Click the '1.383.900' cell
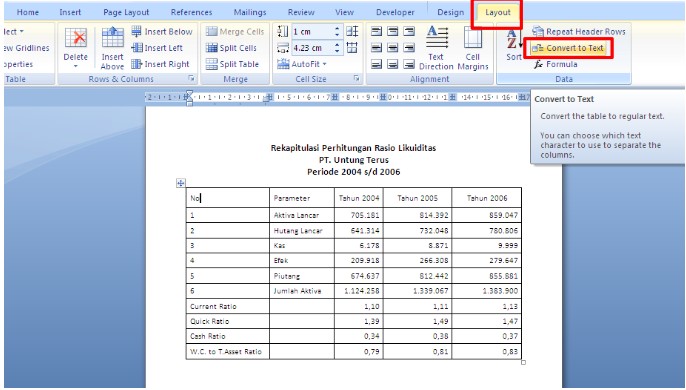The height and width of the screenshot is (390, 686). point(486,291)
